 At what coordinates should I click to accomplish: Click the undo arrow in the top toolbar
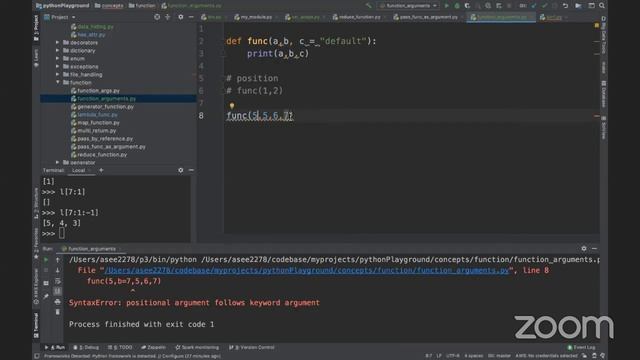565,6
